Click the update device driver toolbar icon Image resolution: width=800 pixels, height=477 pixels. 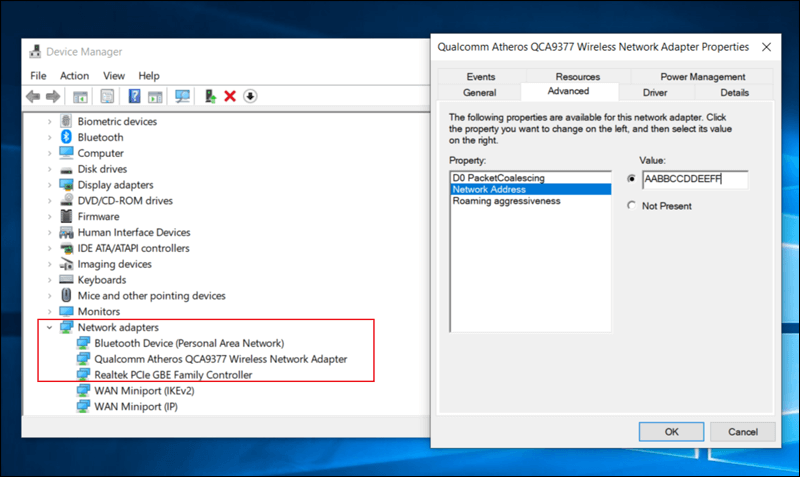coord(210,96)
